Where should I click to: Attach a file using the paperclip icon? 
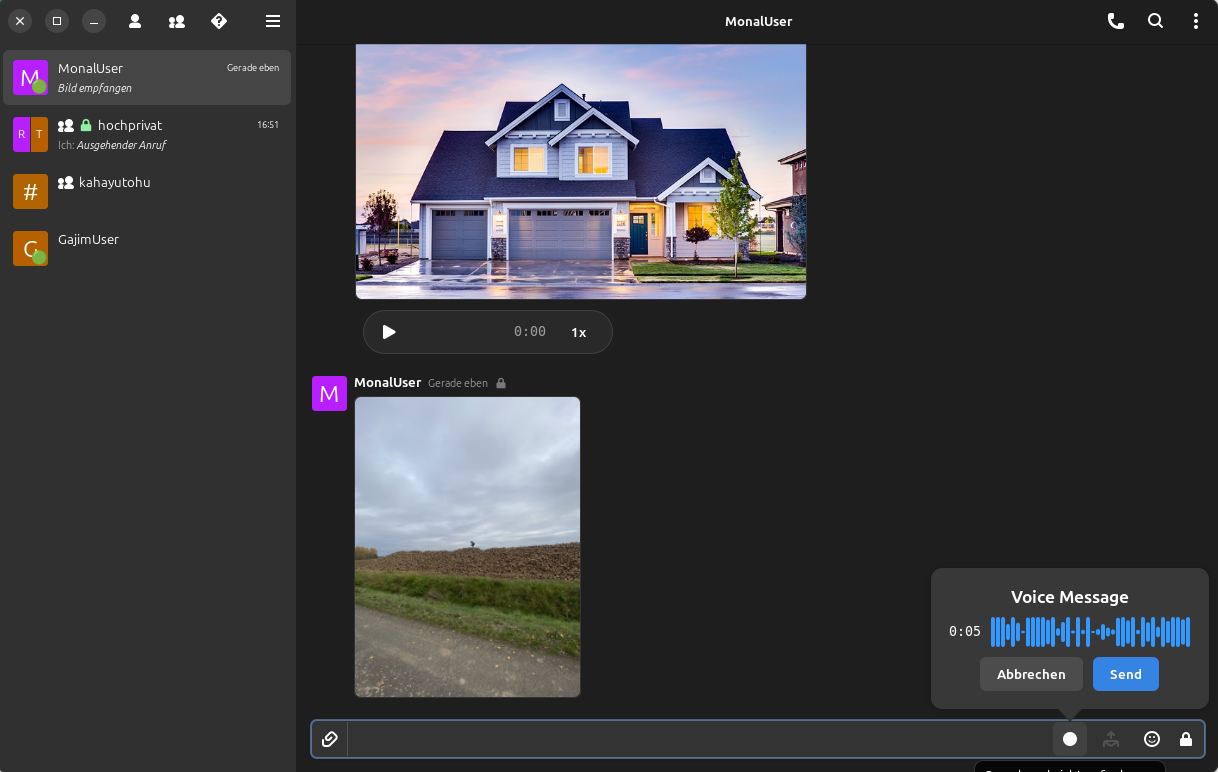click(x=330, y=739)
